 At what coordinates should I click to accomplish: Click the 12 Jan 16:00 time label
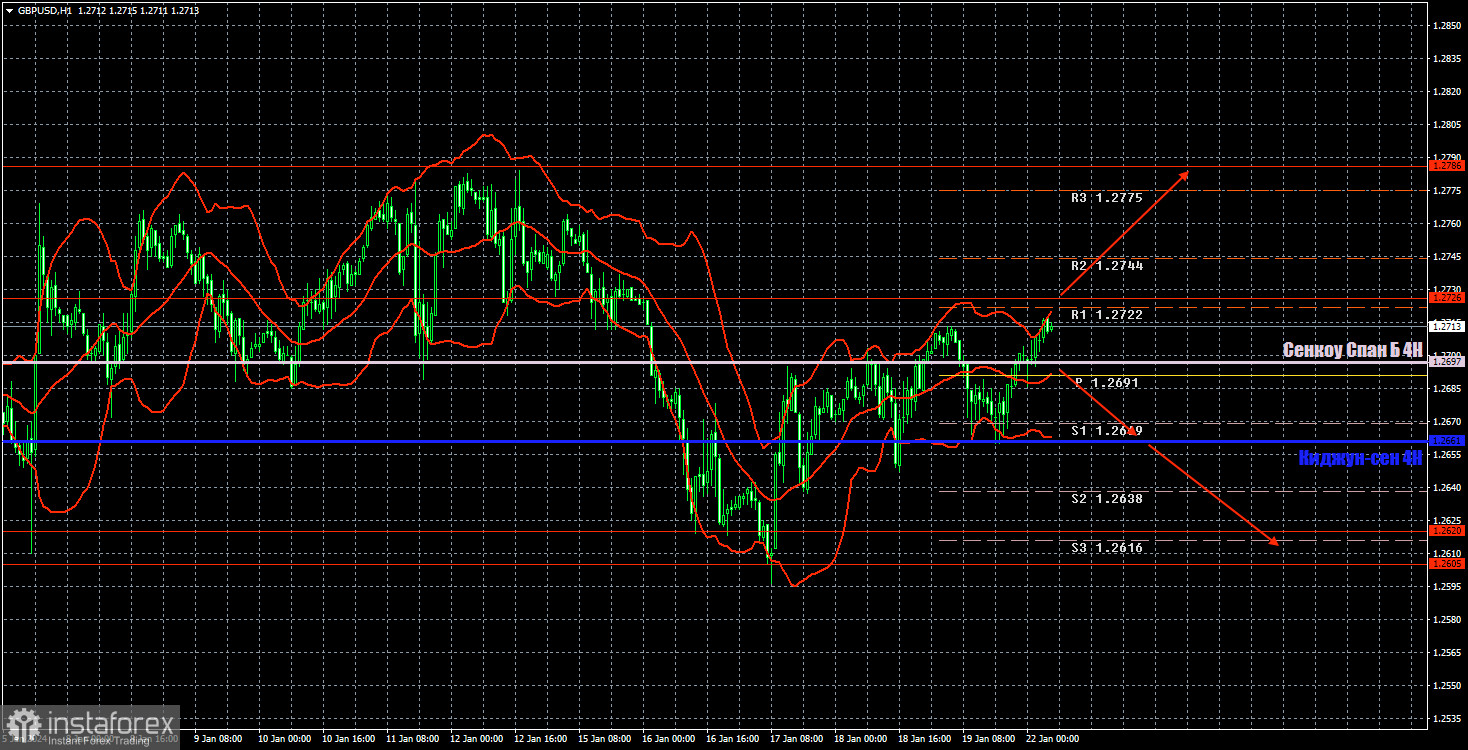point(541,739)
